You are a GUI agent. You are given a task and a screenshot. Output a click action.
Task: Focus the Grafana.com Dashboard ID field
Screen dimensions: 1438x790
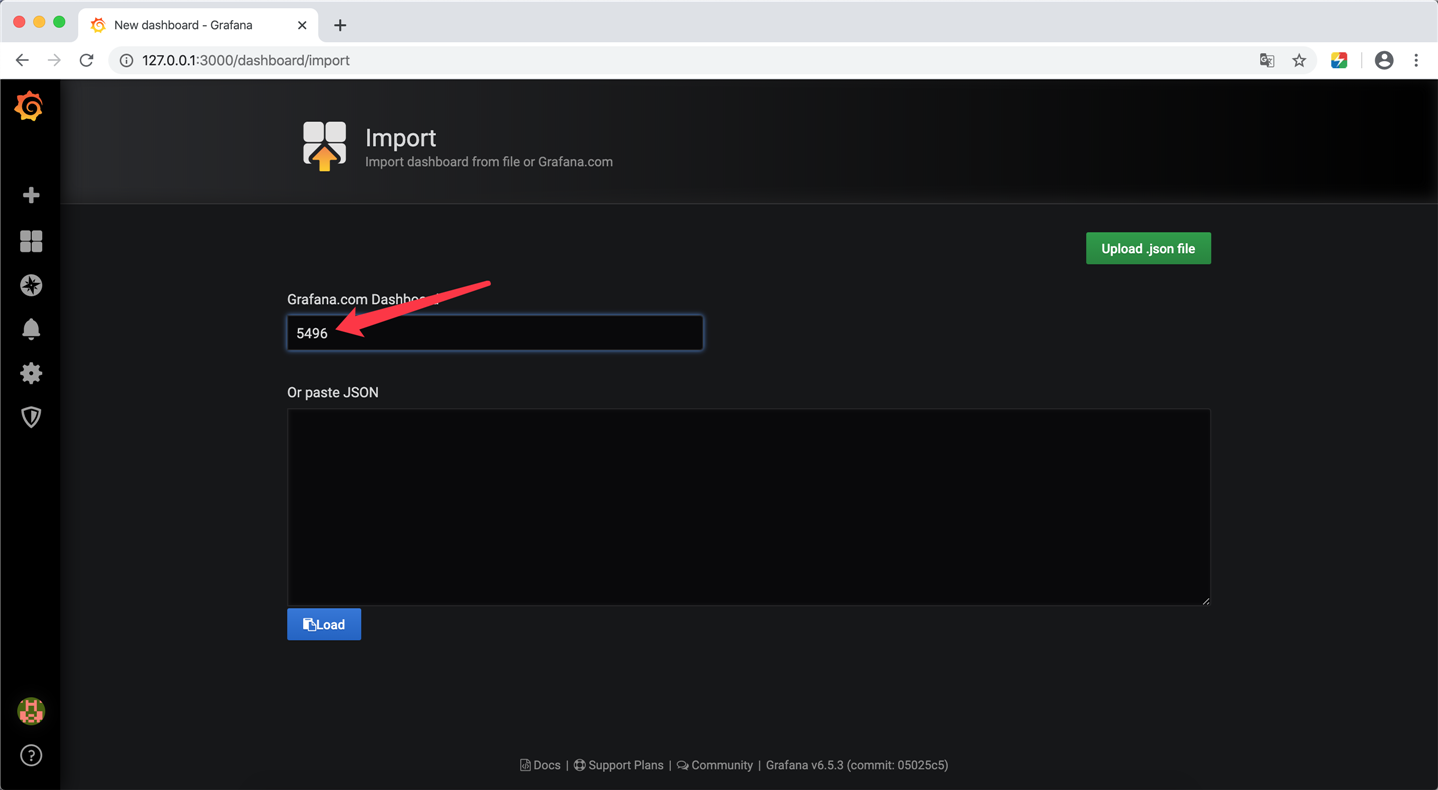tap(495, 333)
